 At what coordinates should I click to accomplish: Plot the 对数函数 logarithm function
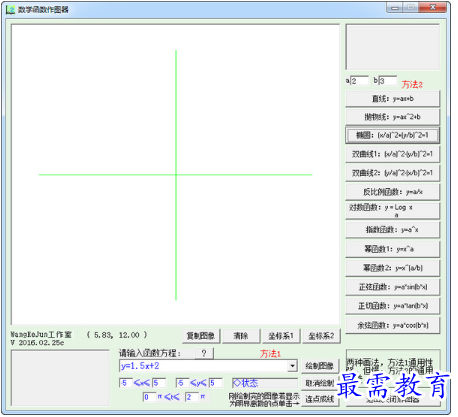[x=392, y=211]
